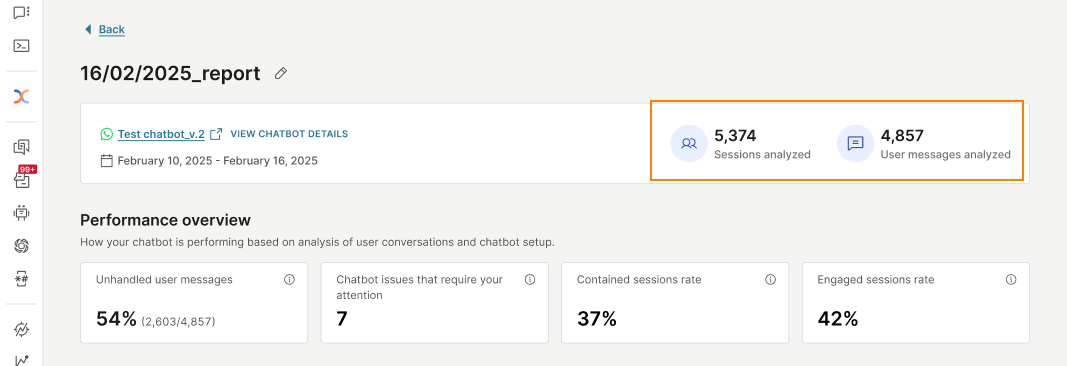Open the terminal icon in sidebar

22,46
